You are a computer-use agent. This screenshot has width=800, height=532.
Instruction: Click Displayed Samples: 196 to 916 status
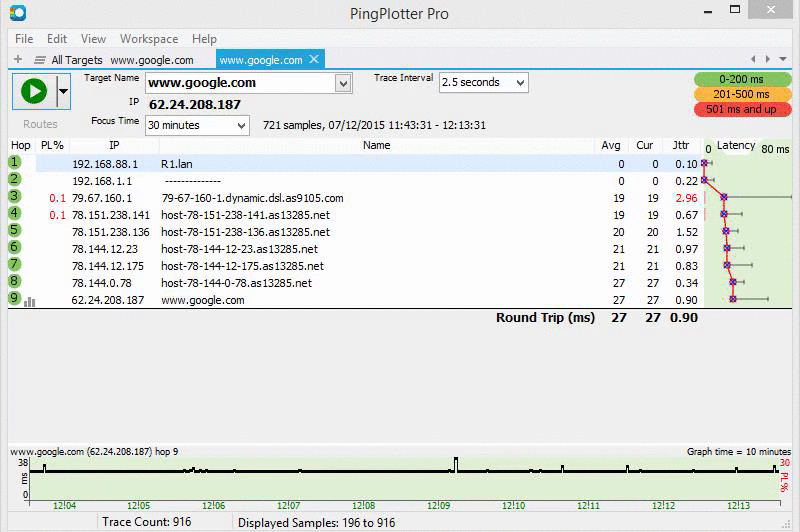316,523
